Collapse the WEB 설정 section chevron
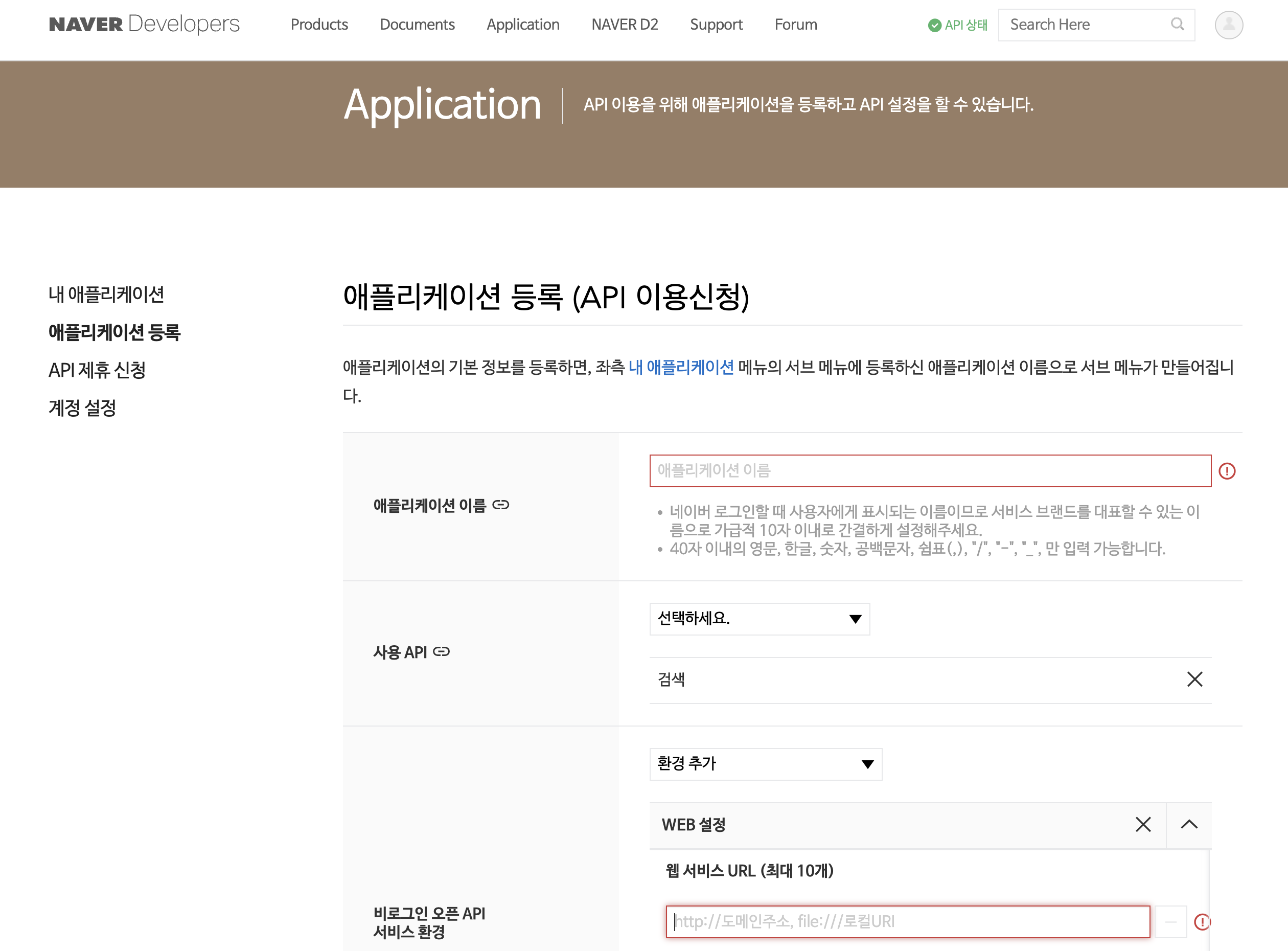This screenshot has width=1288, height=951. click(1189, 824)
